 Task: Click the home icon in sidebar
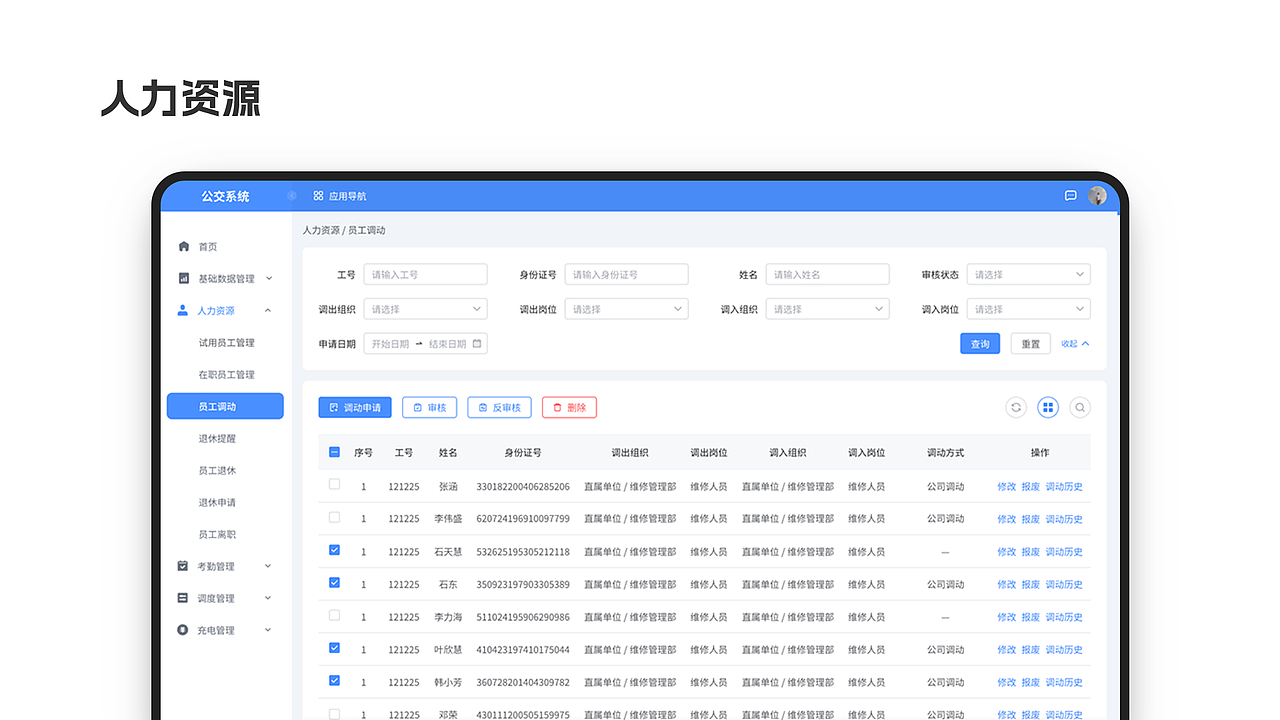[x=183, y=246]
